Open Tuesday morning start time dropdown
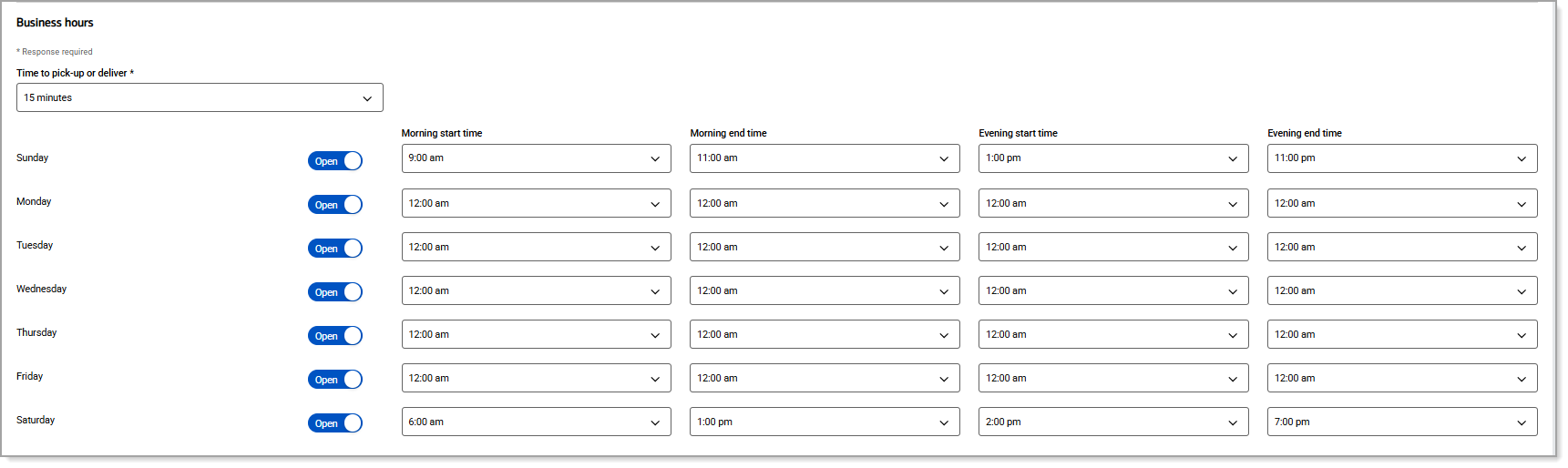 coord(536,247)
